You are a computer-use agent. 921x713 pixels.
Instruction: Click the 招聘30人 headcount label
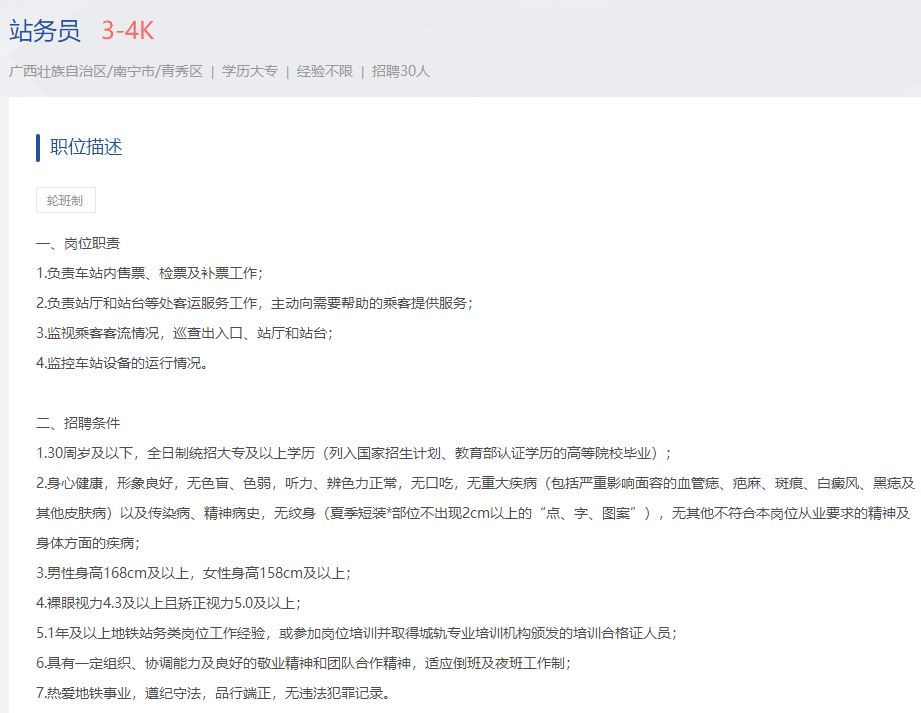tap(401, 72)
